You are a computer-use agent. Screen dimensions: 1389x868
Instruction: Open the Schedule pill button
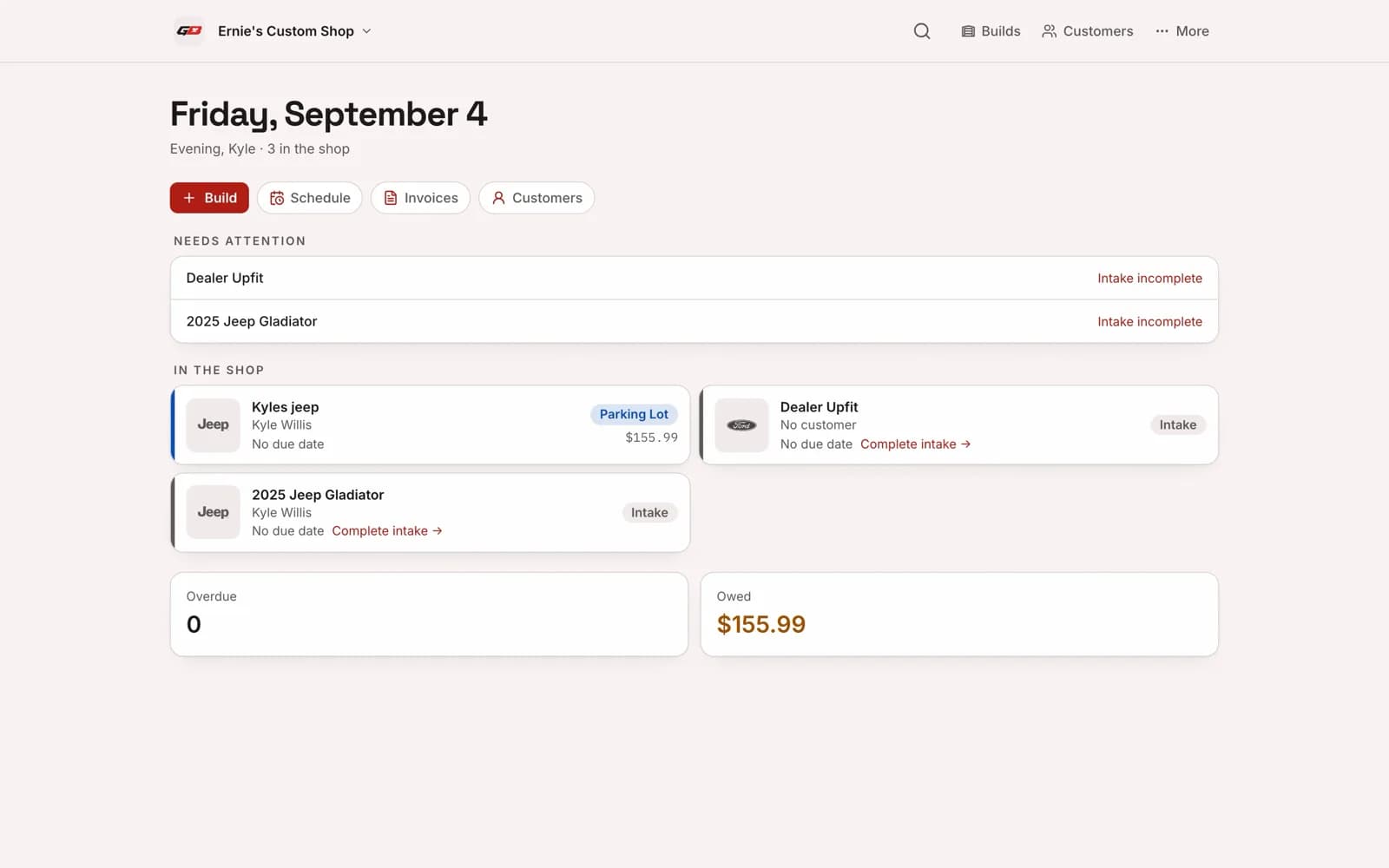(310, 198)
